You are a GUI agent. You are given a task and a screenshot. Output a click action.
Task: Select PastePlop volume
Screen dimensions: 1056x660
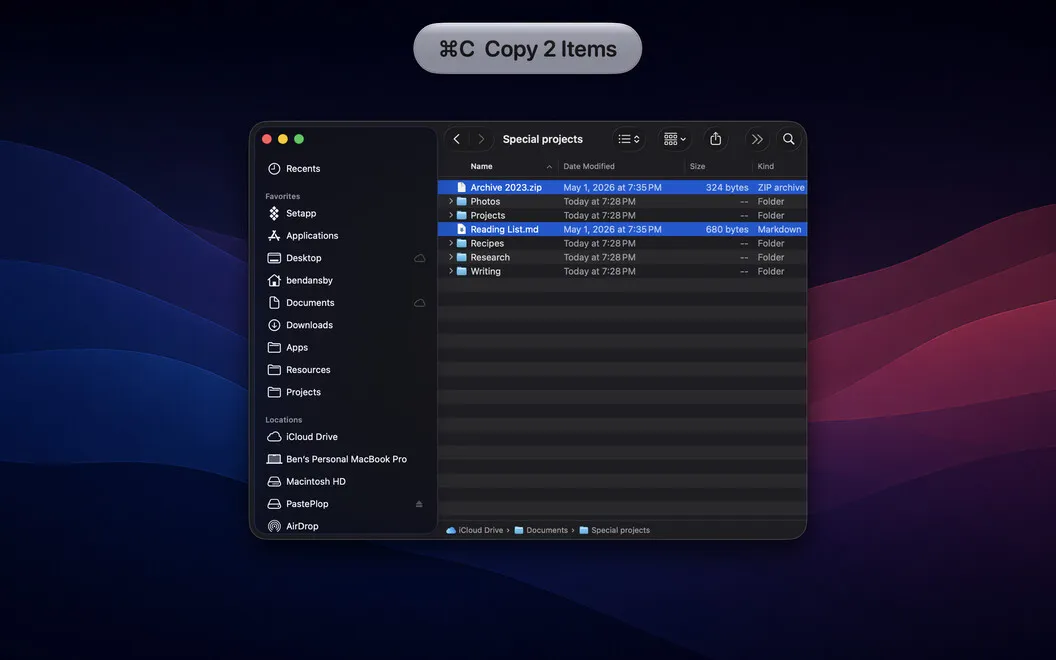(x=307, y=503)
